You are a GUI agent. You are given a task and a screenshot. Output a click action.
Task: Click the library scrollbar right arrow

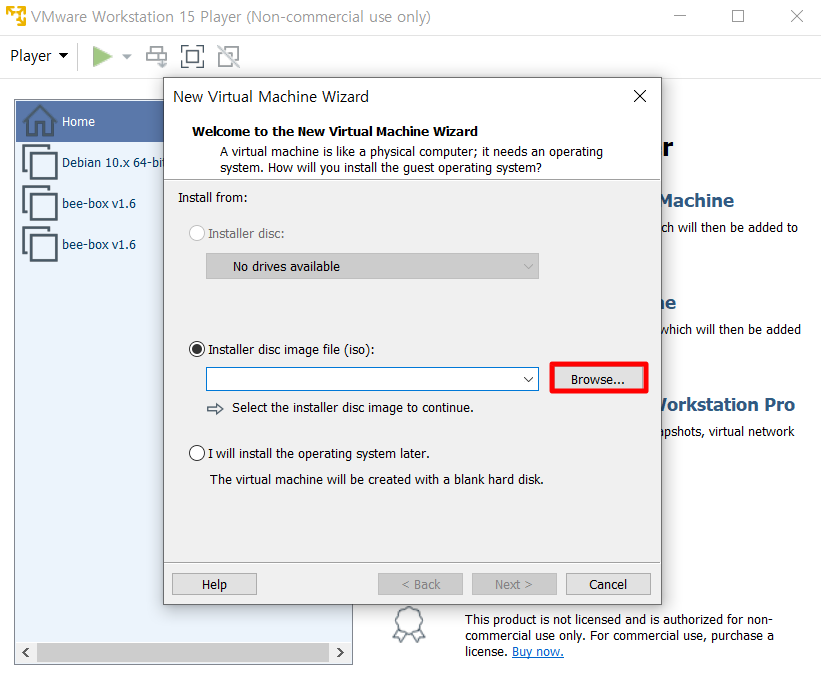point(340,653)
